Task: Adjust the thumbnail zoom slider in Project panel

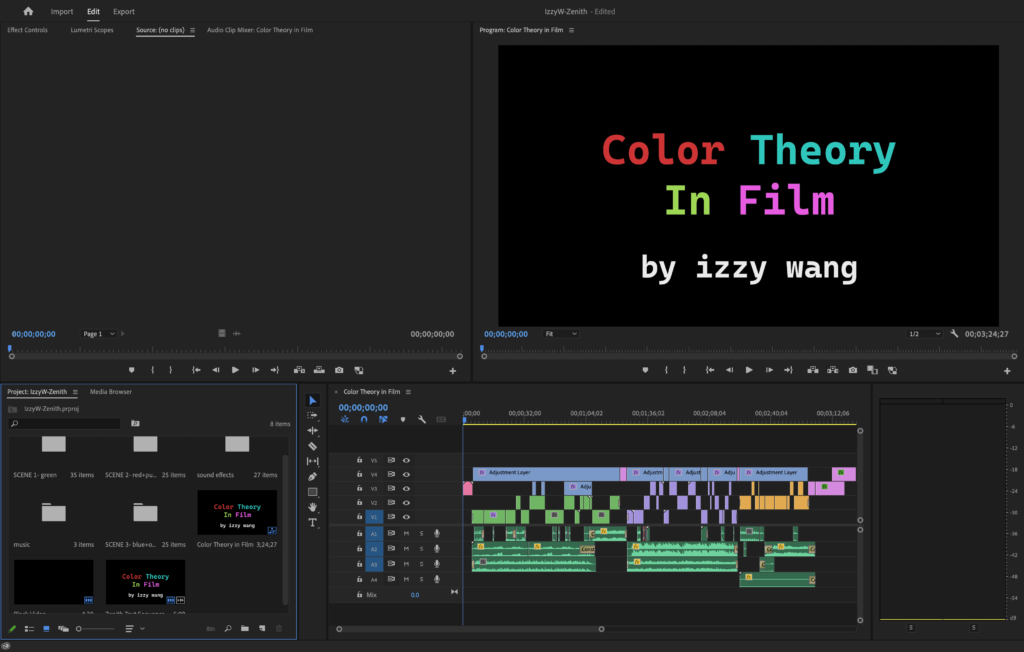Action: tap(94, 628)
